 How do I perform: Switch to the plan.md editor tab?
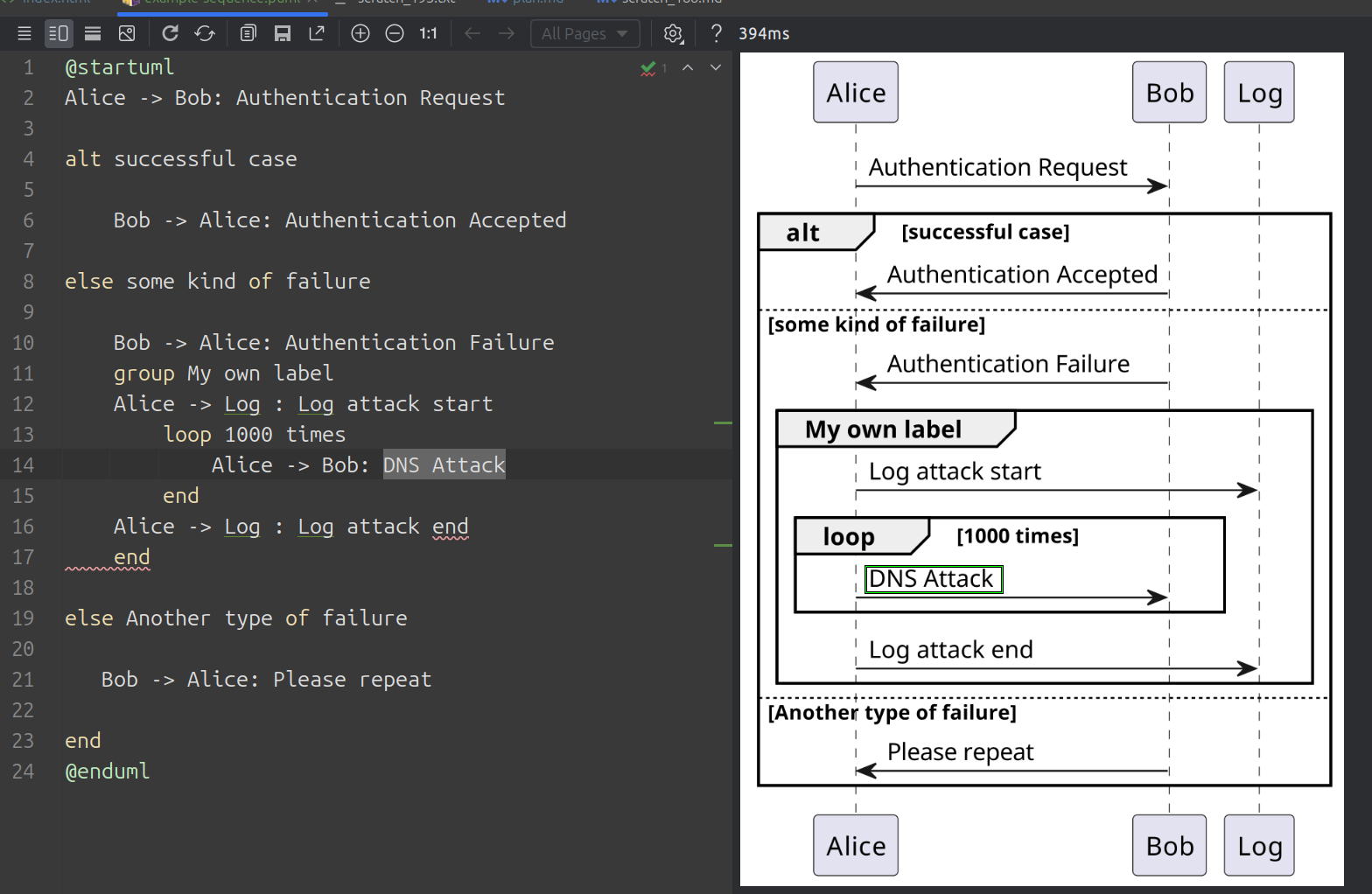point(528,3)
